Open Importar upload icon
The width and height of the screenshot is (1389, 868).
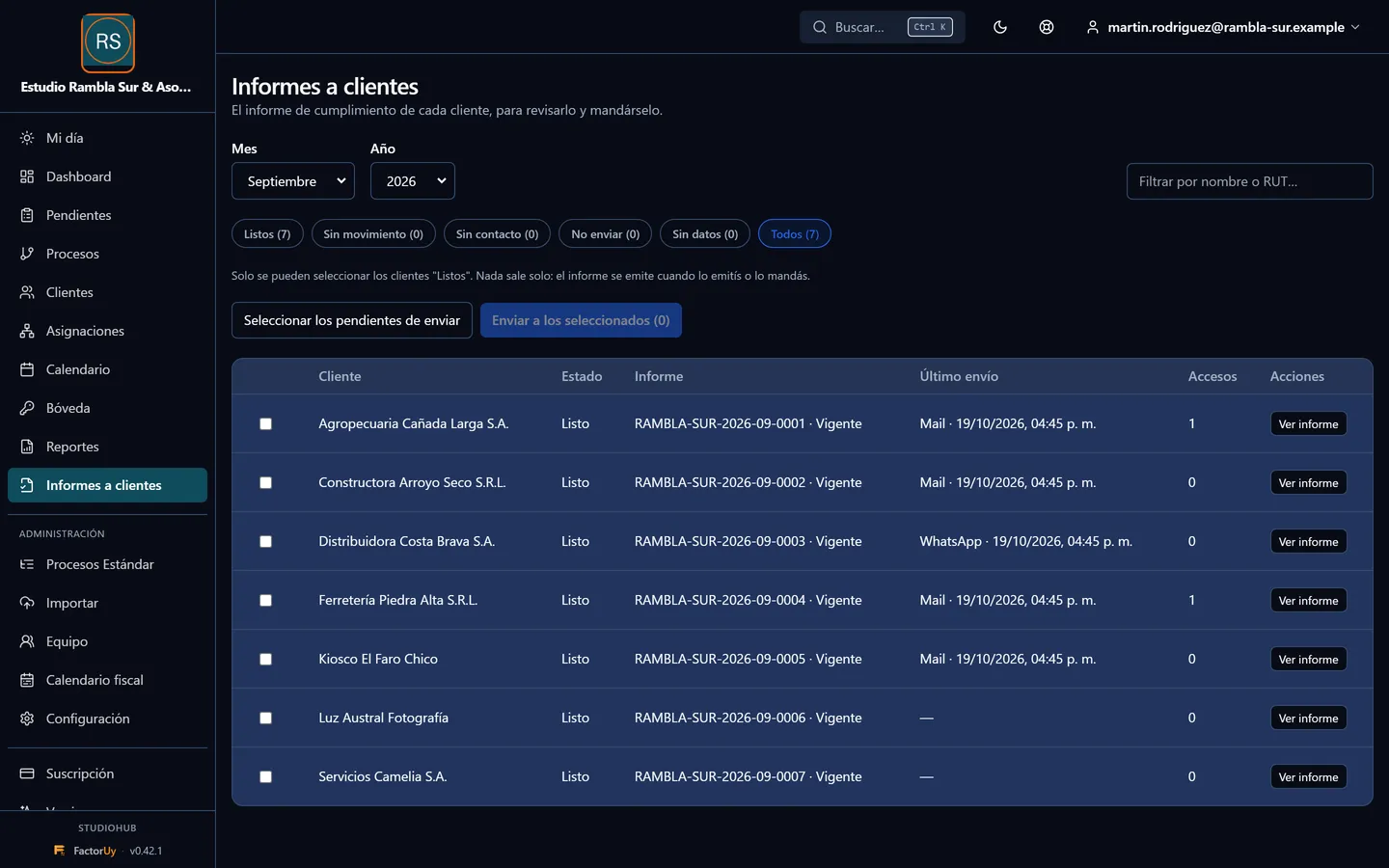[27, 603]
